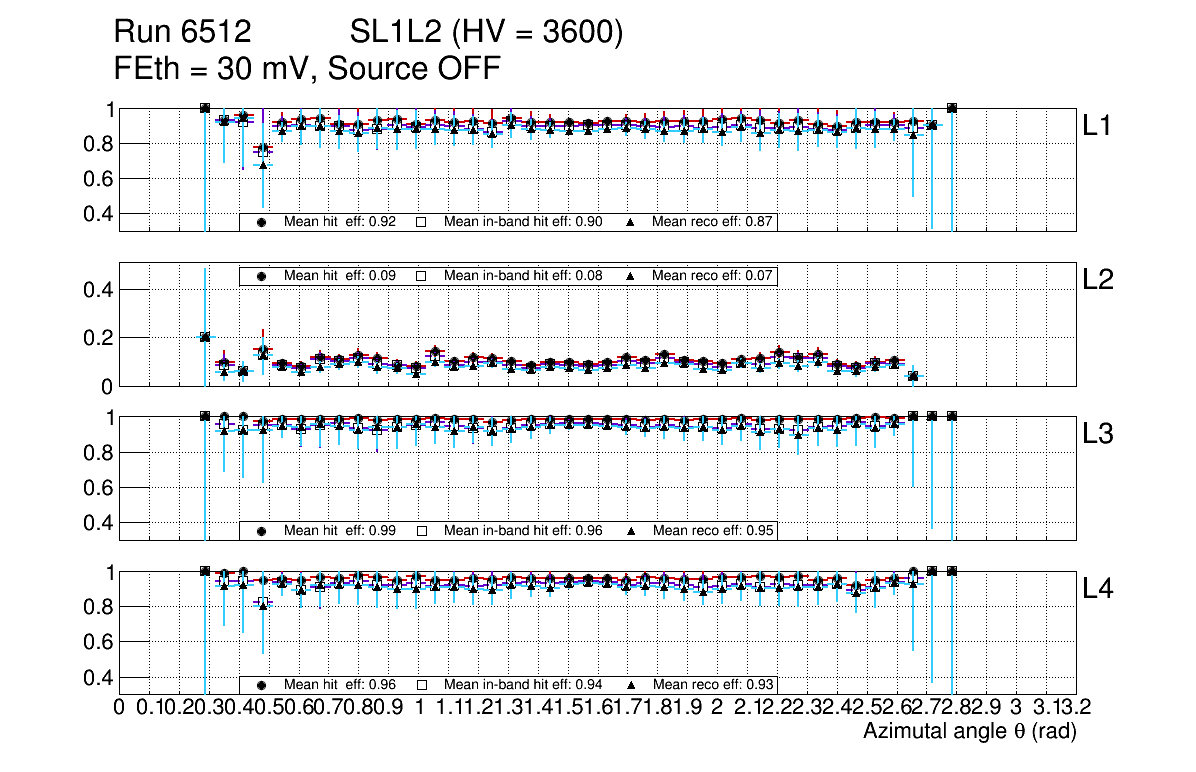Select the filled circle marker in L2 legend
1196x772 pixels.
(x=262, y=276)
